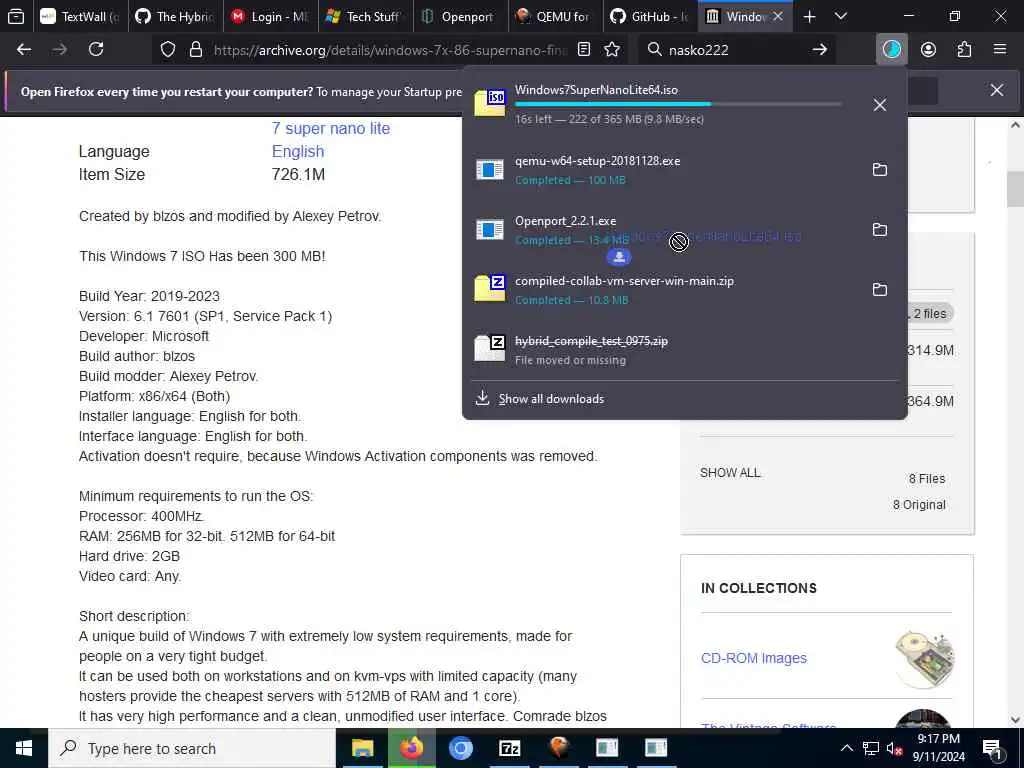Click the taskbar Type here to search box
1024x768 pixels.
[x=192, y=748]
